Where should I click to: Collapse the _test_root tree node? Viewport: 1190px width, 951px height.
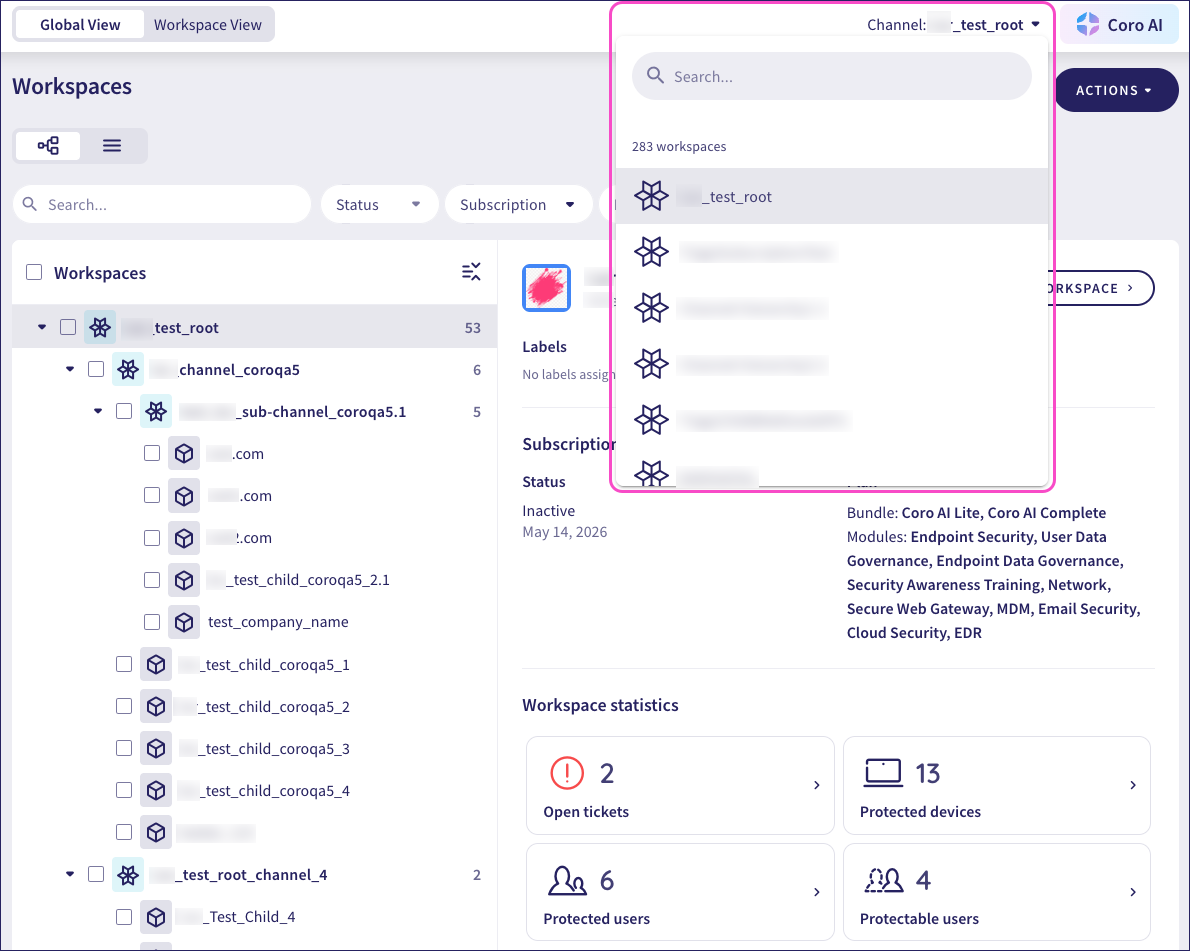click(x=42, y=327)
